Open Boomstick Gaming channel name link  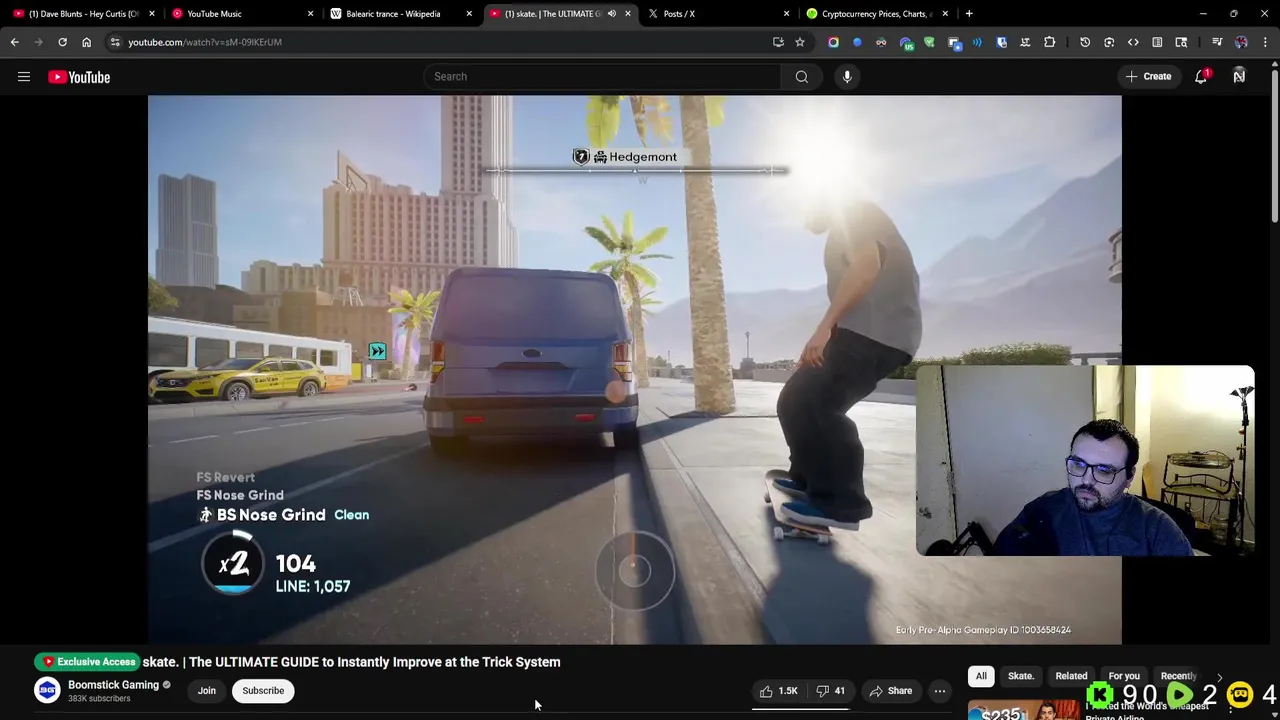(113, 685)
